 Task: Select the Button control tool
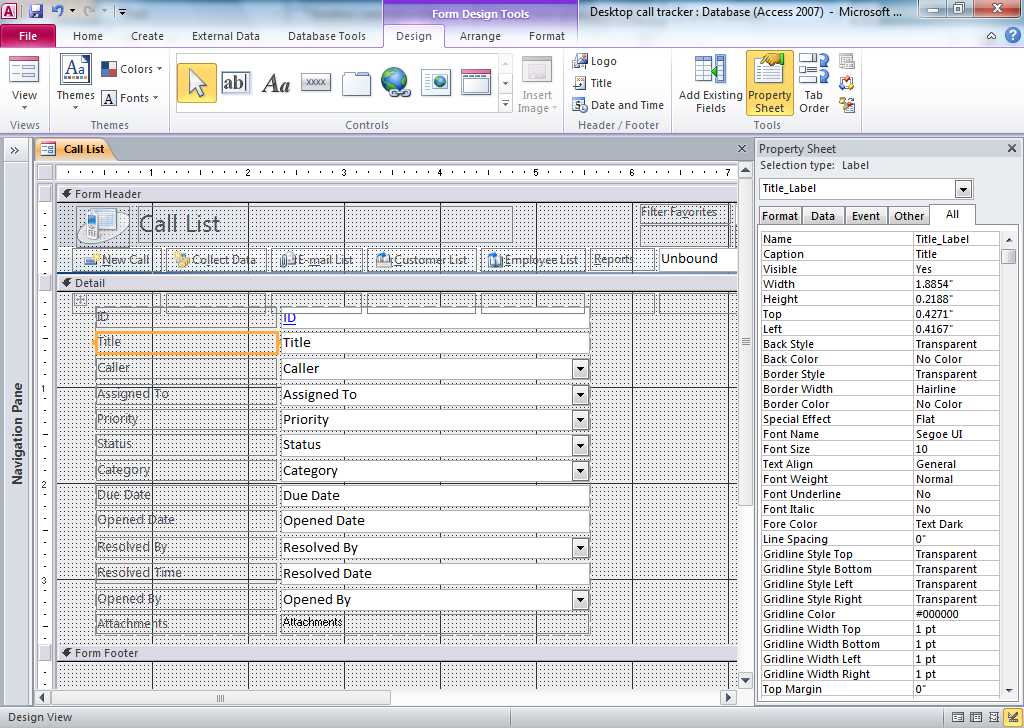click(316, 83)
